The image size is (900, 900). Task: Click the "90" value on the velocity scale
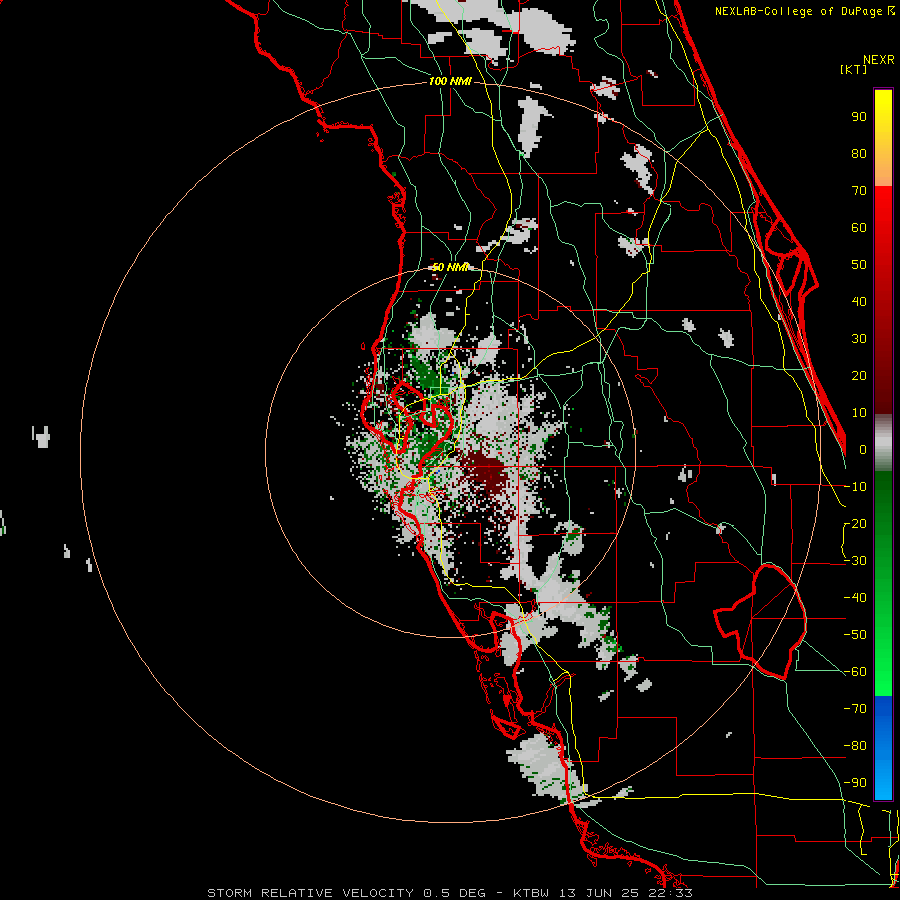click(859, 117)
